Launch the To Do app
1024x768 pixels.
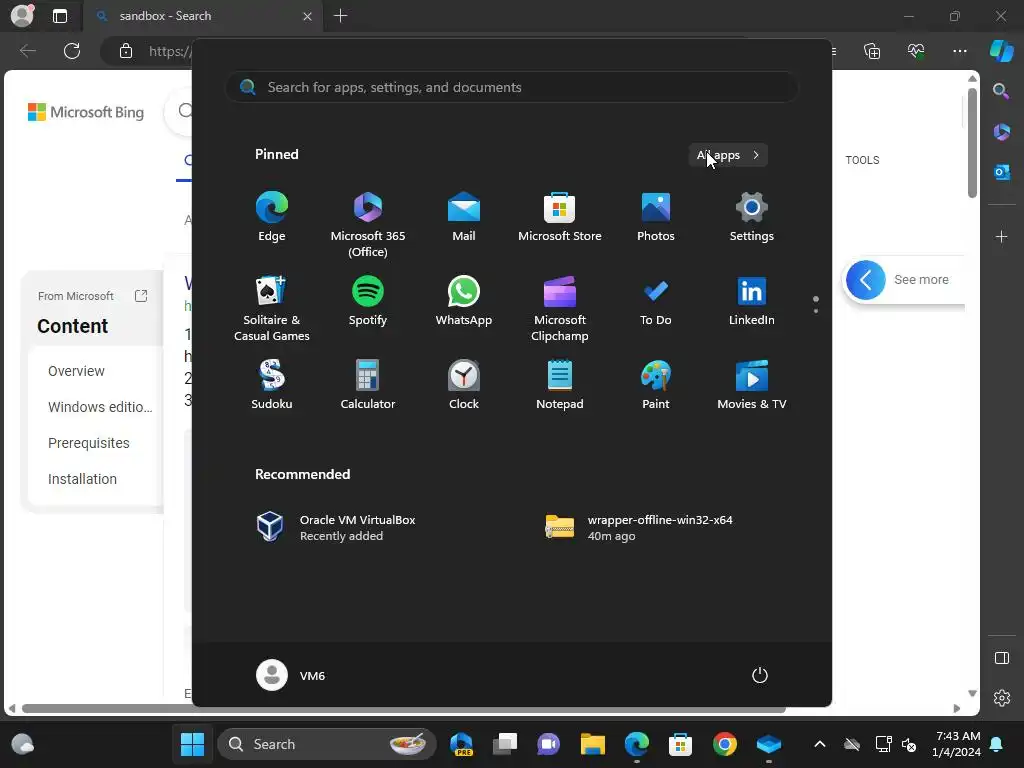pos(656,300)
